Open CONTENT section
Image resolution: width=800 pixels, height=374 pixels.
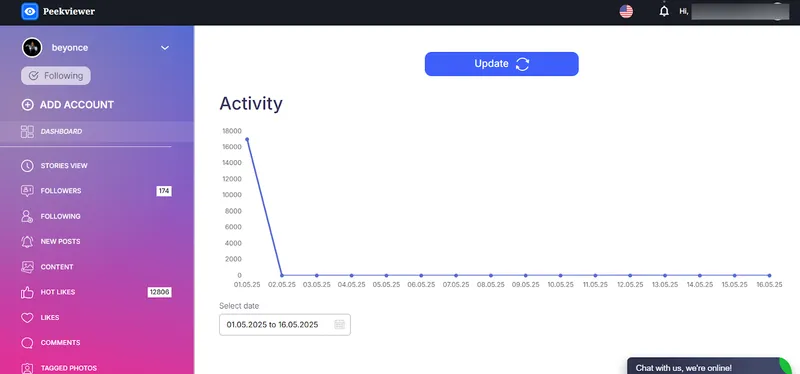[x=57, y=267]
